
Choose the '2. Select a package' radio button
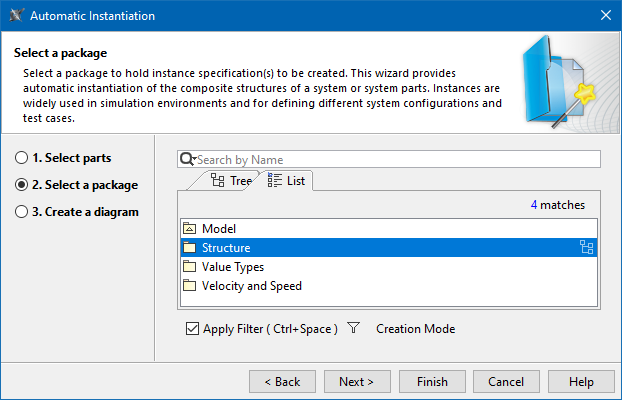[x=21, y=185]
